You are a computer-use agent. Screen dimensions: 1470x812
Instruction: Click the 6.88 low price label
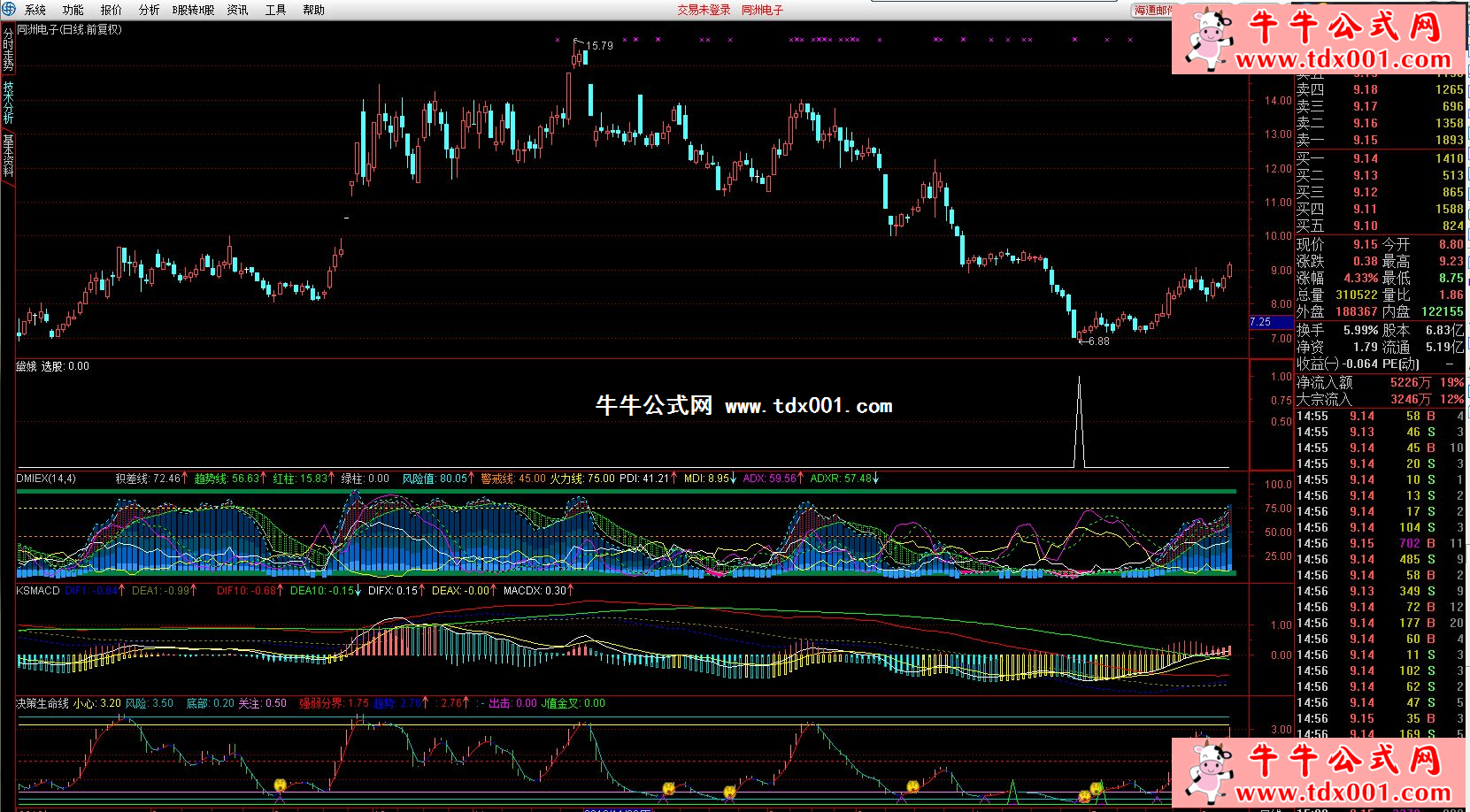pyautogui.click(x=1098, y=341)
